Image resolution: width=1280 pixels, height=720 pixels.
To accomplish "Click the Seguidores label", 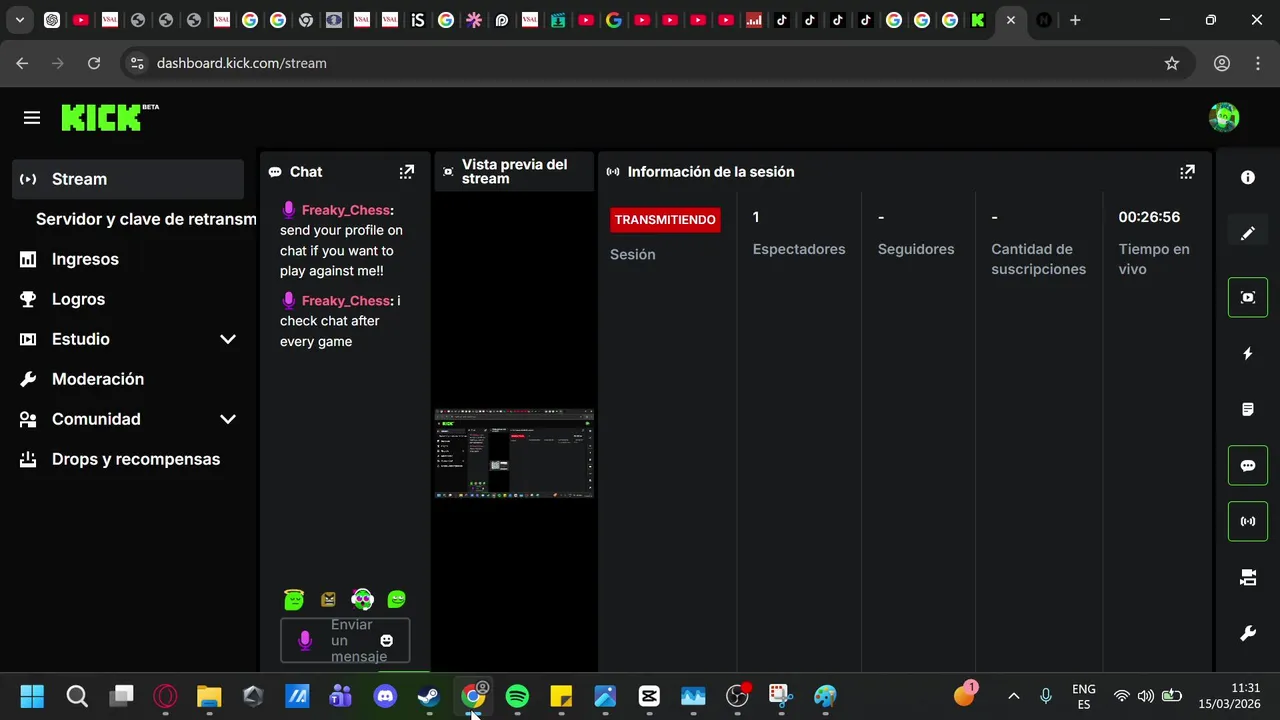I will pyautogui.click(x=916, y=249).
